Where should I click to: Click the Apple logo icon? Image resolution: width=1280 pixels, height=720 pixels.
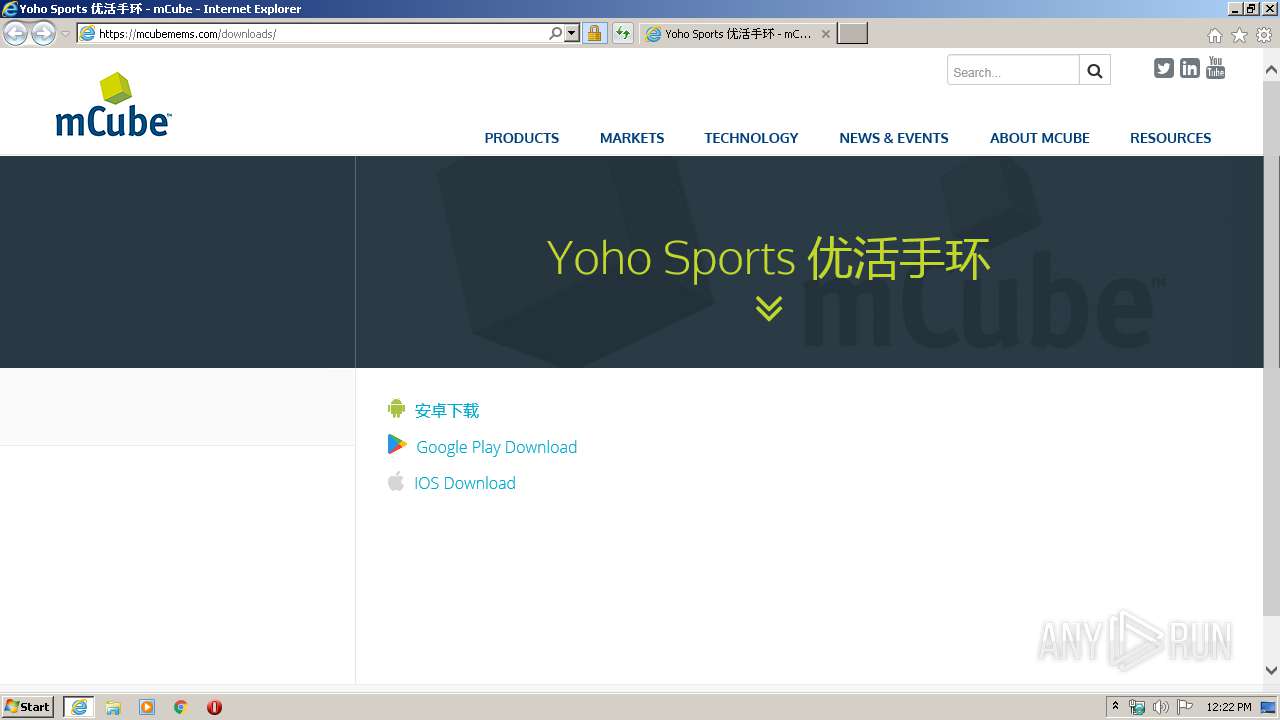click(x=396, y=482)
